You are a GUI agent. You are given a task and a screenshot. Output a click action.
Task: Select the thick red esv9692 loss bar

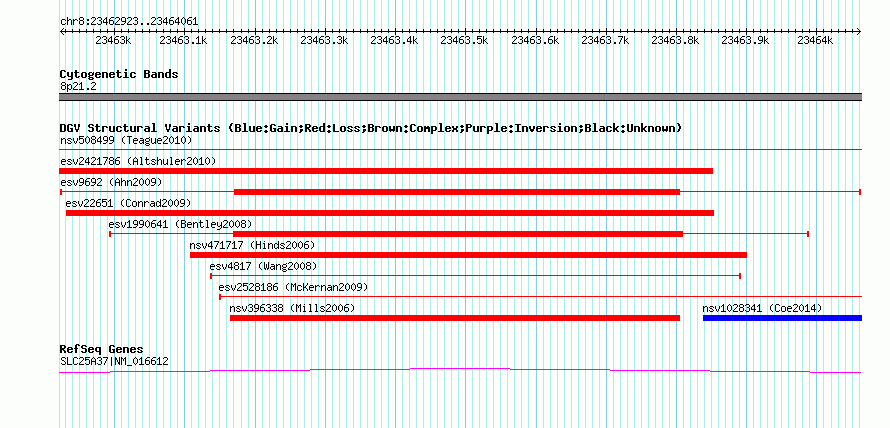(457, 192)
